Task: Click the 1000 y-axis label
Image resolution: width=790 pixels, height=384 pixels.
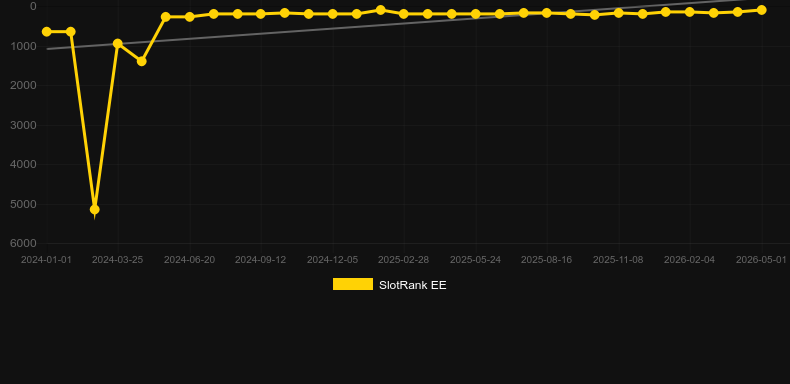Action: (x=24, y=46)
